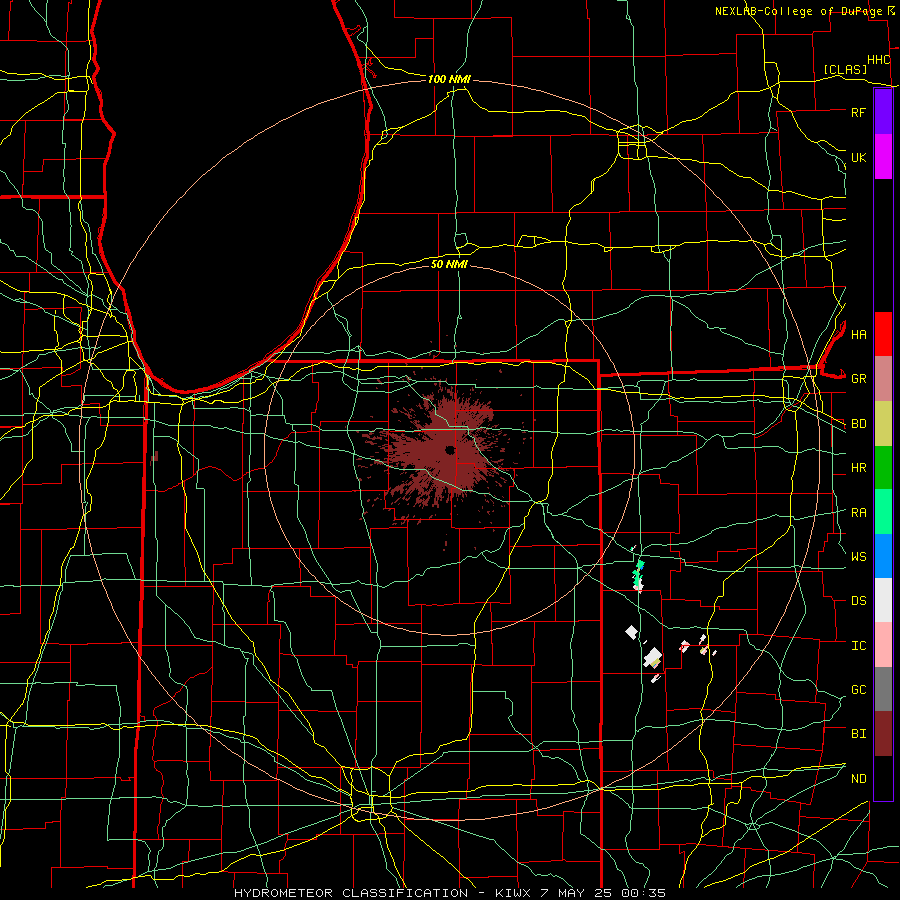The width and height of the screenshot is (900, 900).
Task: Click the 'KIWX' station identifier in footer
Action: click(513, 893)
